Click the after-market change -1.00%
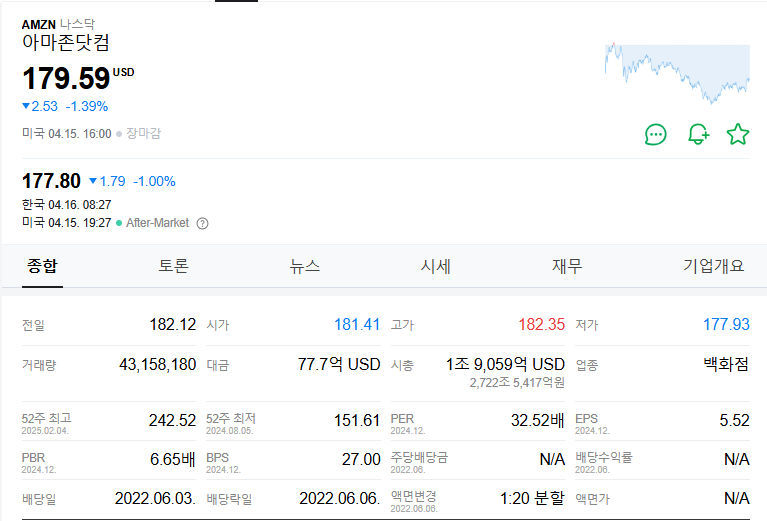The height and width of the screenshot is (521, 767). coord(155,181)
